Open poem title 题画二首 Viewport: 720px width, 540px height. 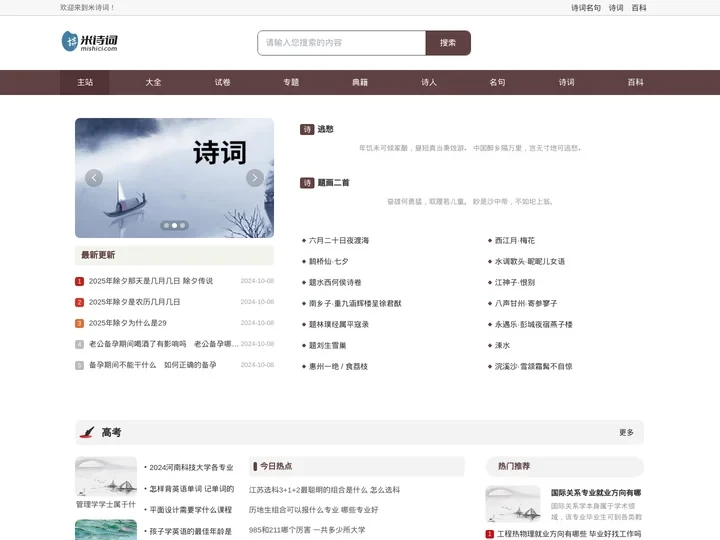tap(333, 183)
